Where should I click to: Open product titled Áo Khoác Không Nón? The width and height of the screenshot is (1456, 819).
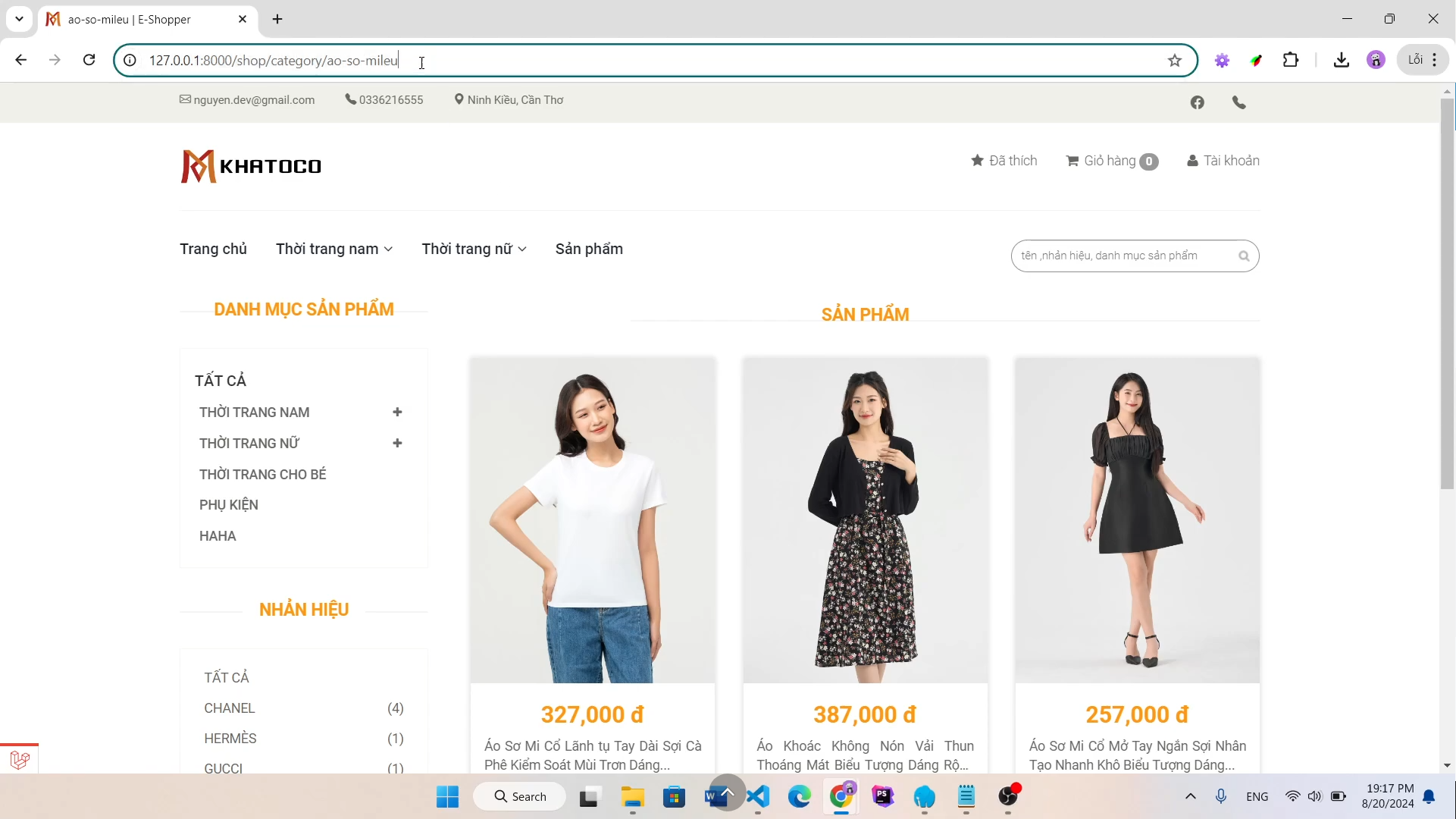(x=866, y=755)
